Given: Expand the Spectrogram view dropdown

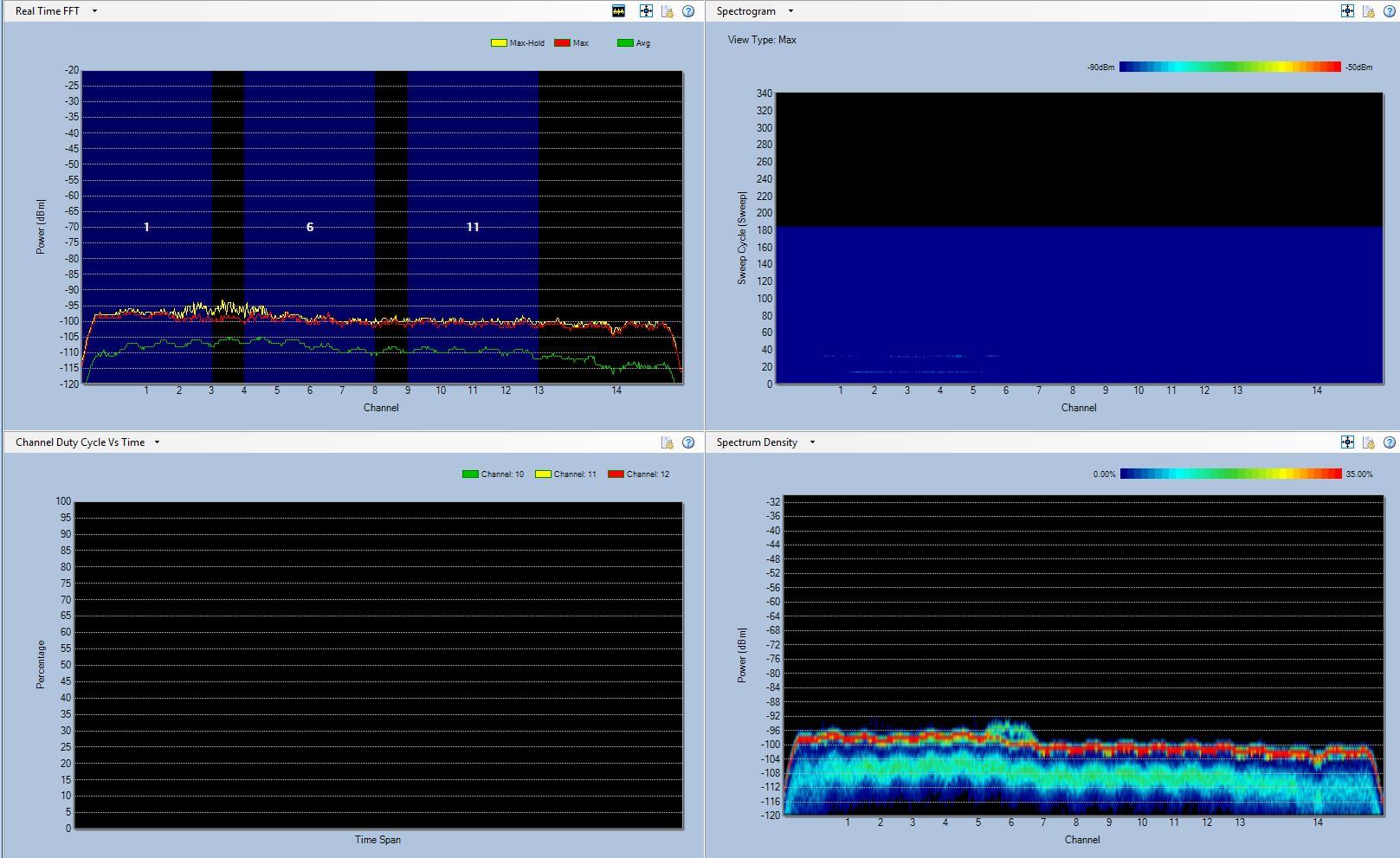Looking at the screenshot, I should 790,11.
